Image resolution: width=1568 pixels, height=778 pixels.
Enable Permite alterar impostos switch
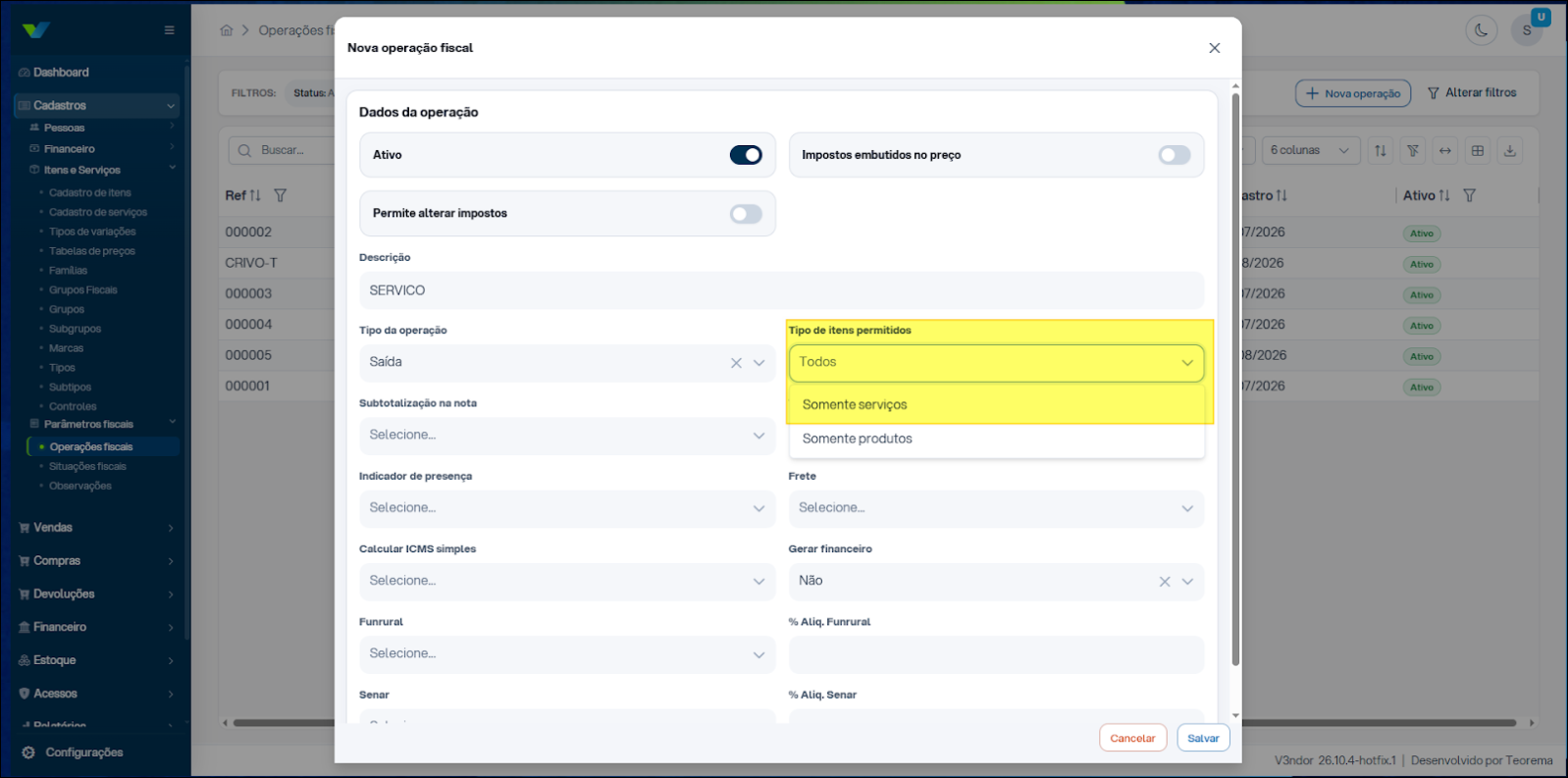coord(746,214)
